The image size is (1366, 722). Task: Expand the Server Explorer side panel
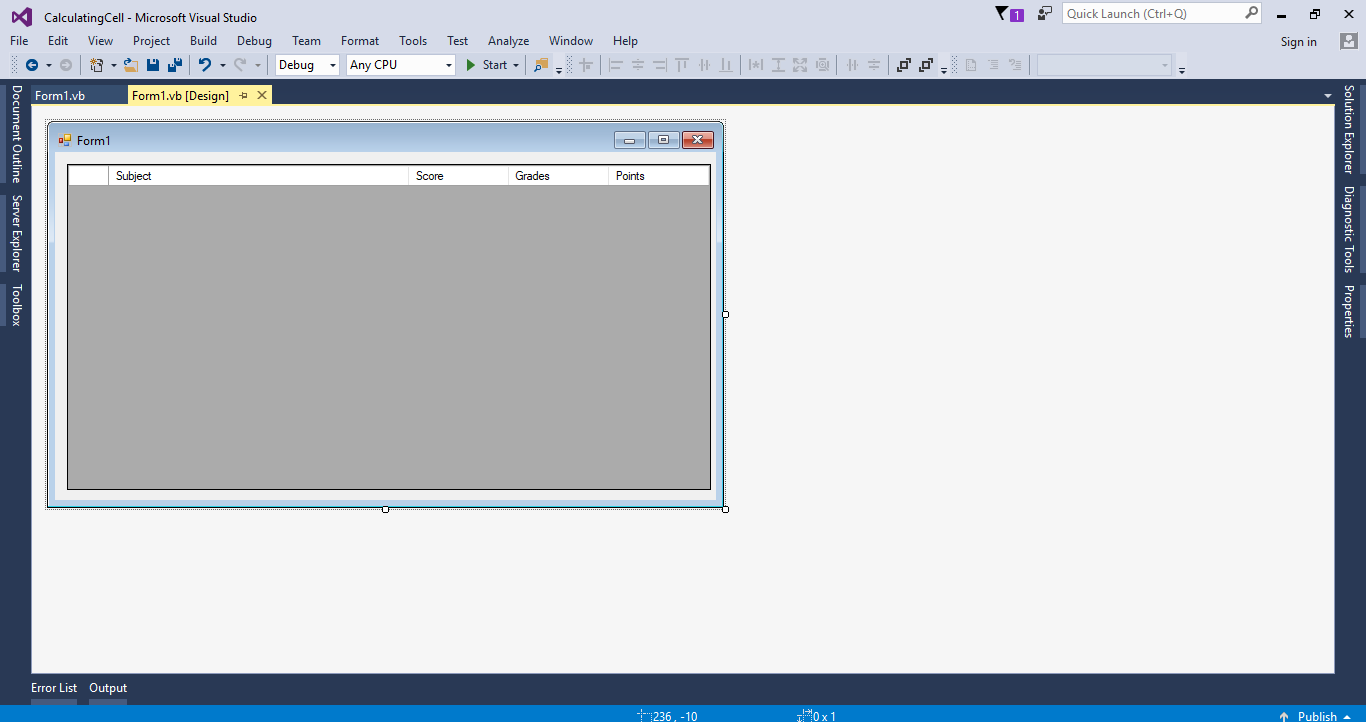click(x=15, y=233)
